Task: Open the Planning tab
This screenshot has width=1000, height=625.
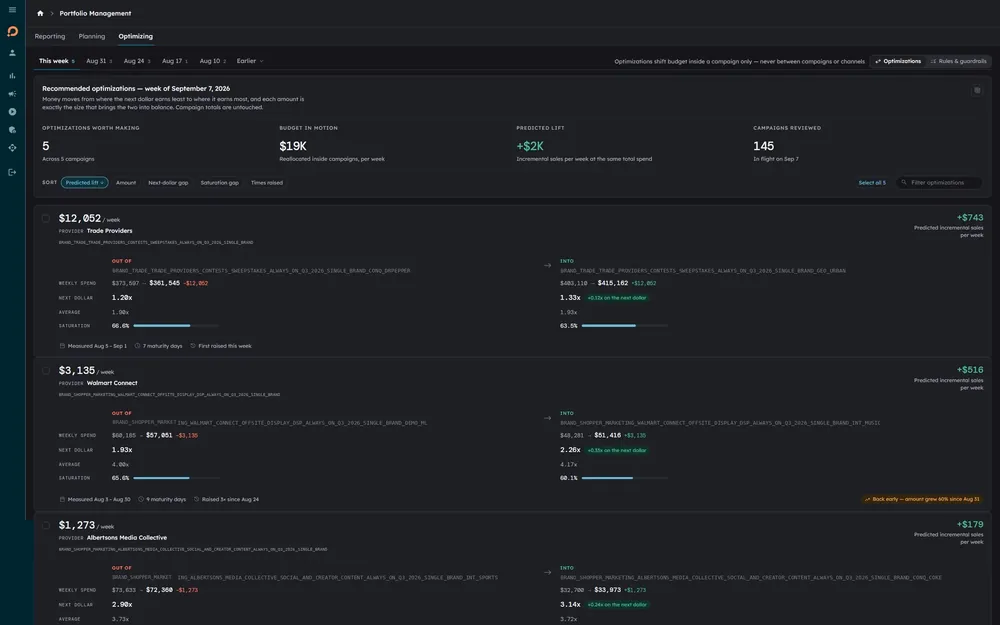Action: 92,36
